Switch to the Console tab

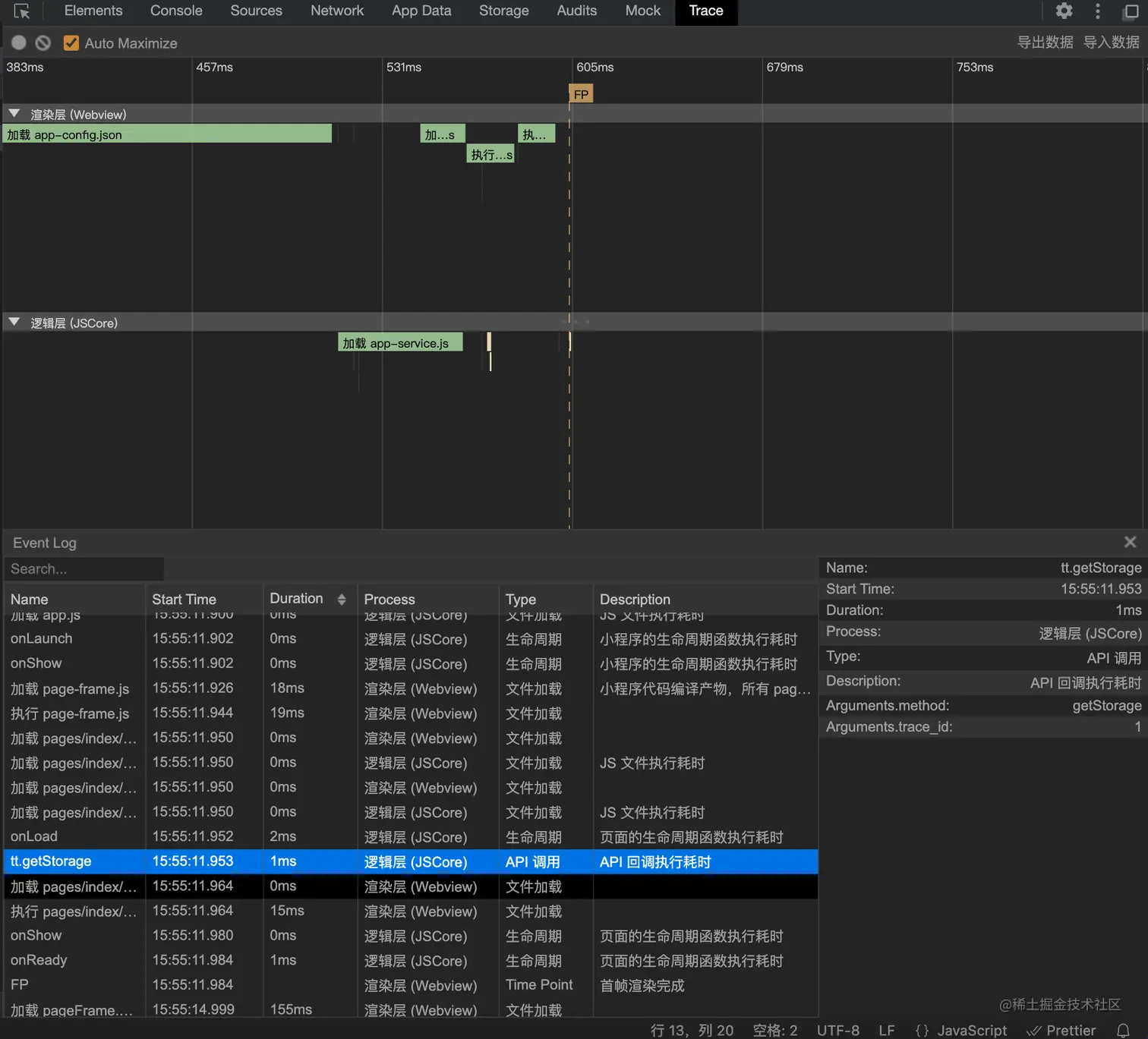click(176, 11)
